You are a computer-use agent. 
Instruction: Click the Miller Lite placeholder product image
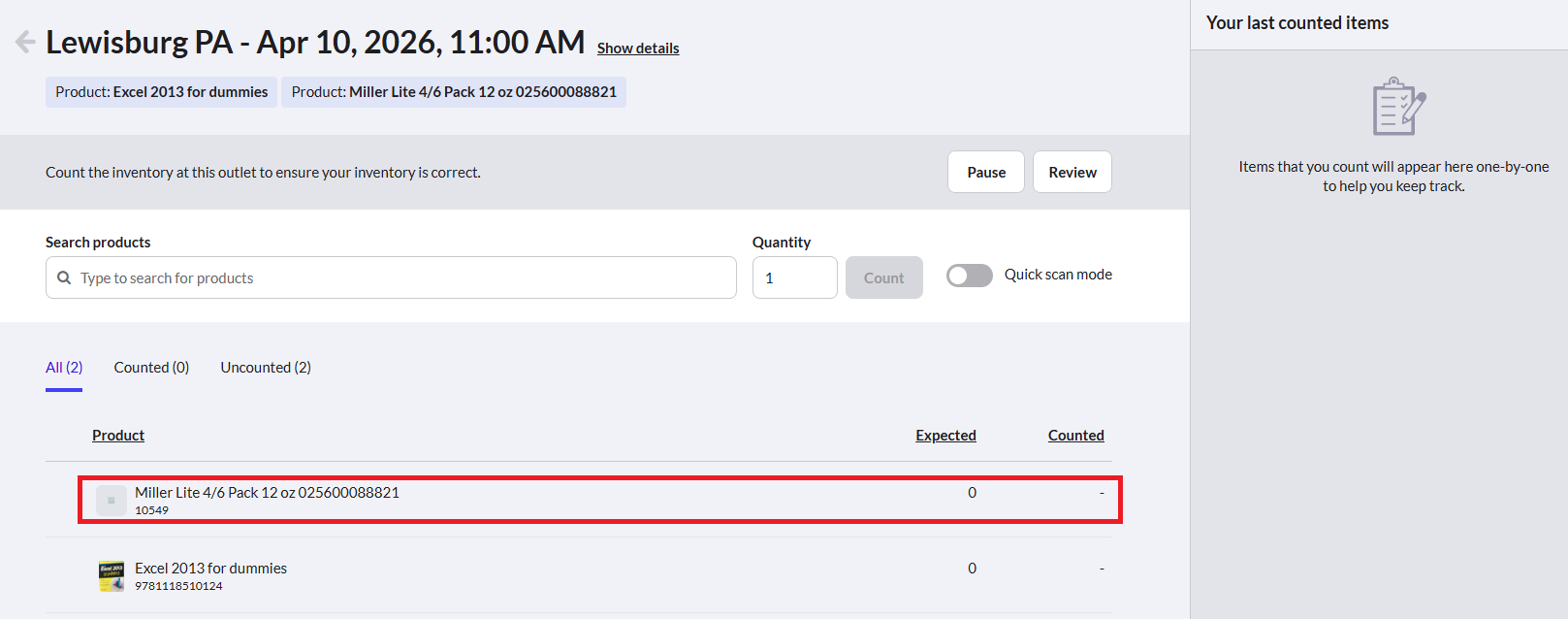[112, 501]
